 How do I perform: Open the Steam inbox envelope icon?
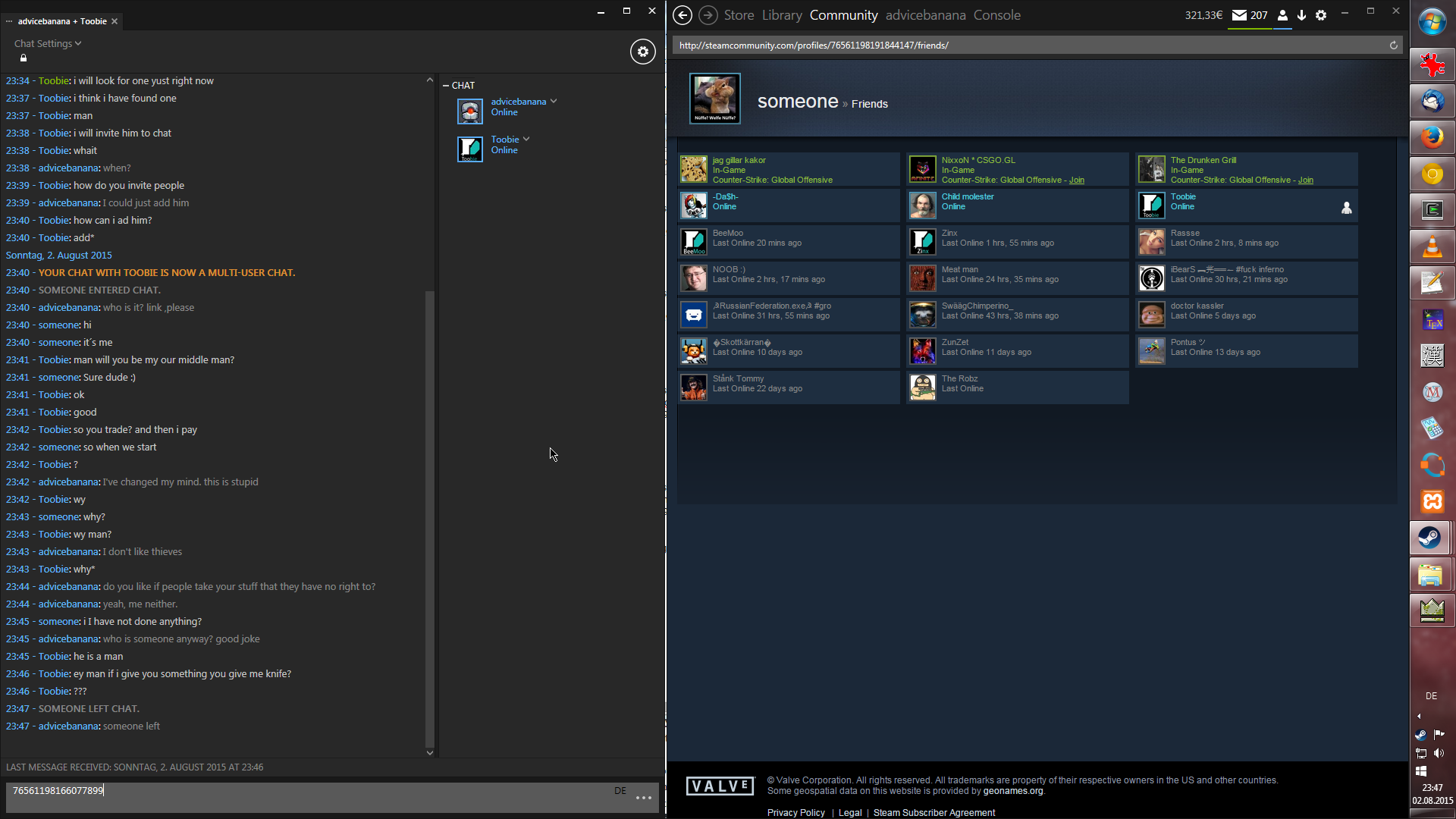[x=1239, y=15]
